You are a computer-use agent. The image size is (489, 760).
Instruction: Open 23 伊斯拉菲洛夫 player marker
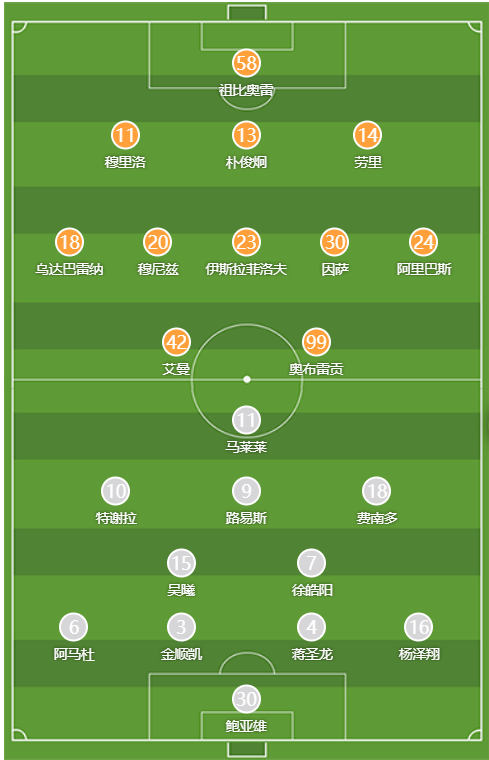246,242
